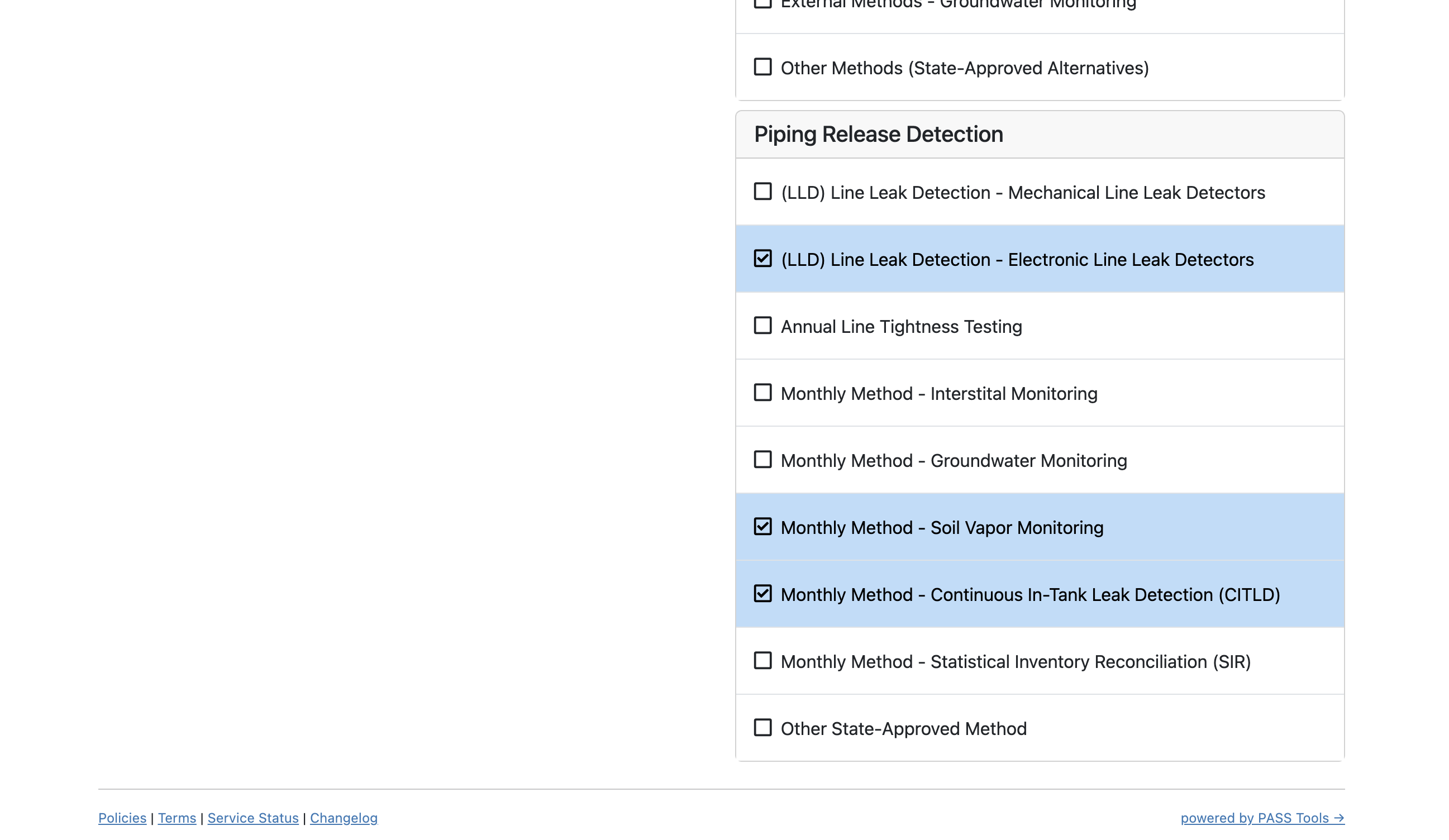This screenshot has width=1449, height=840.
Task: Click the Other State-Approved Method label
Action: [x=903, y=728]
